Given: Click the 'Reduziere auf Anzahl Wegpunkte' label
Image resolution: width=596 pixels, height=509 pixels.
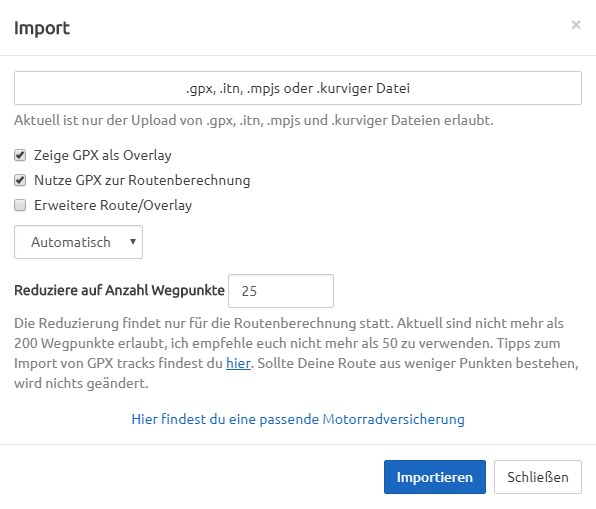Looking at the screenshot, I should pos(119,290).
